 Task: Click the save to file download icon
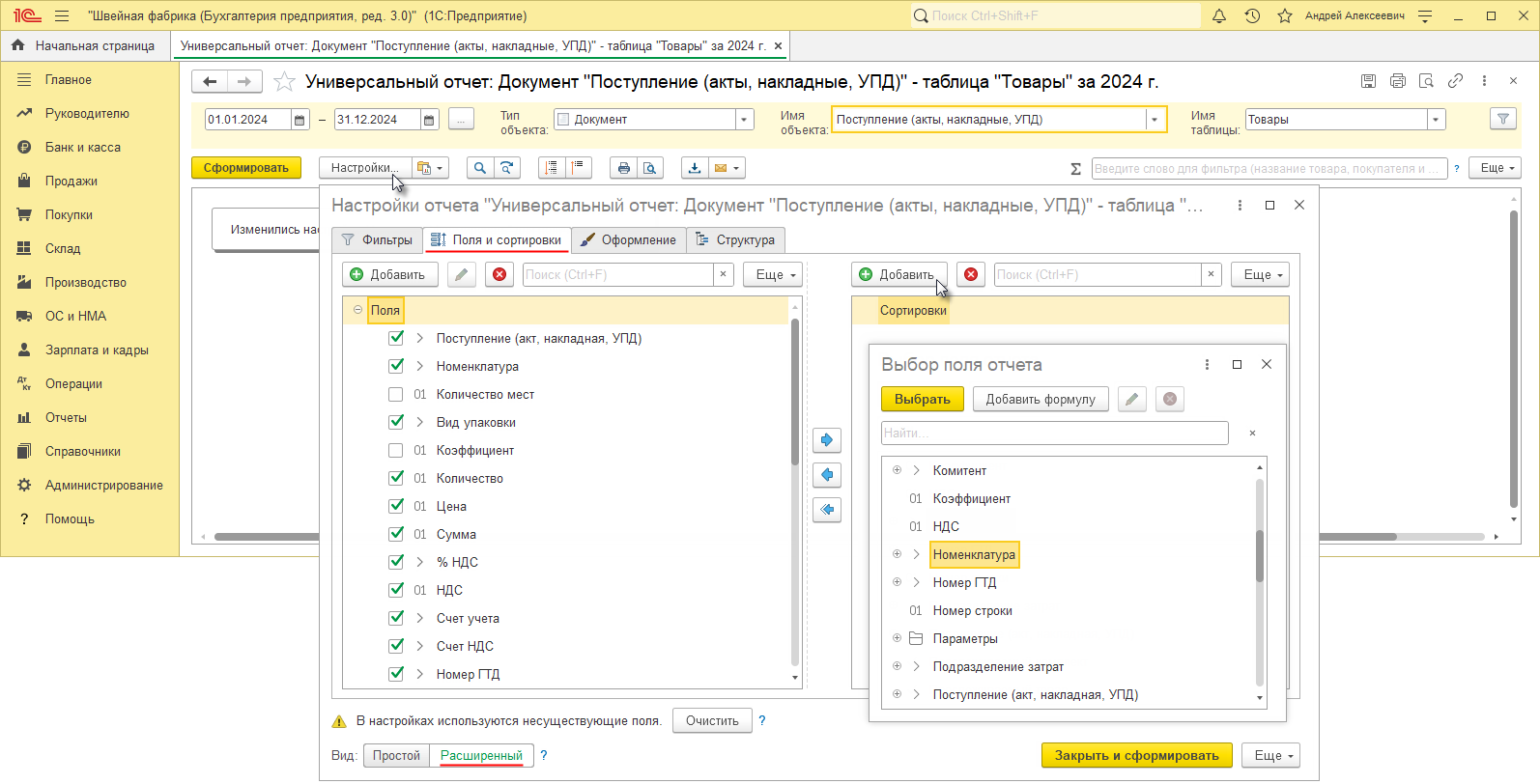click(x=694, y=168)
